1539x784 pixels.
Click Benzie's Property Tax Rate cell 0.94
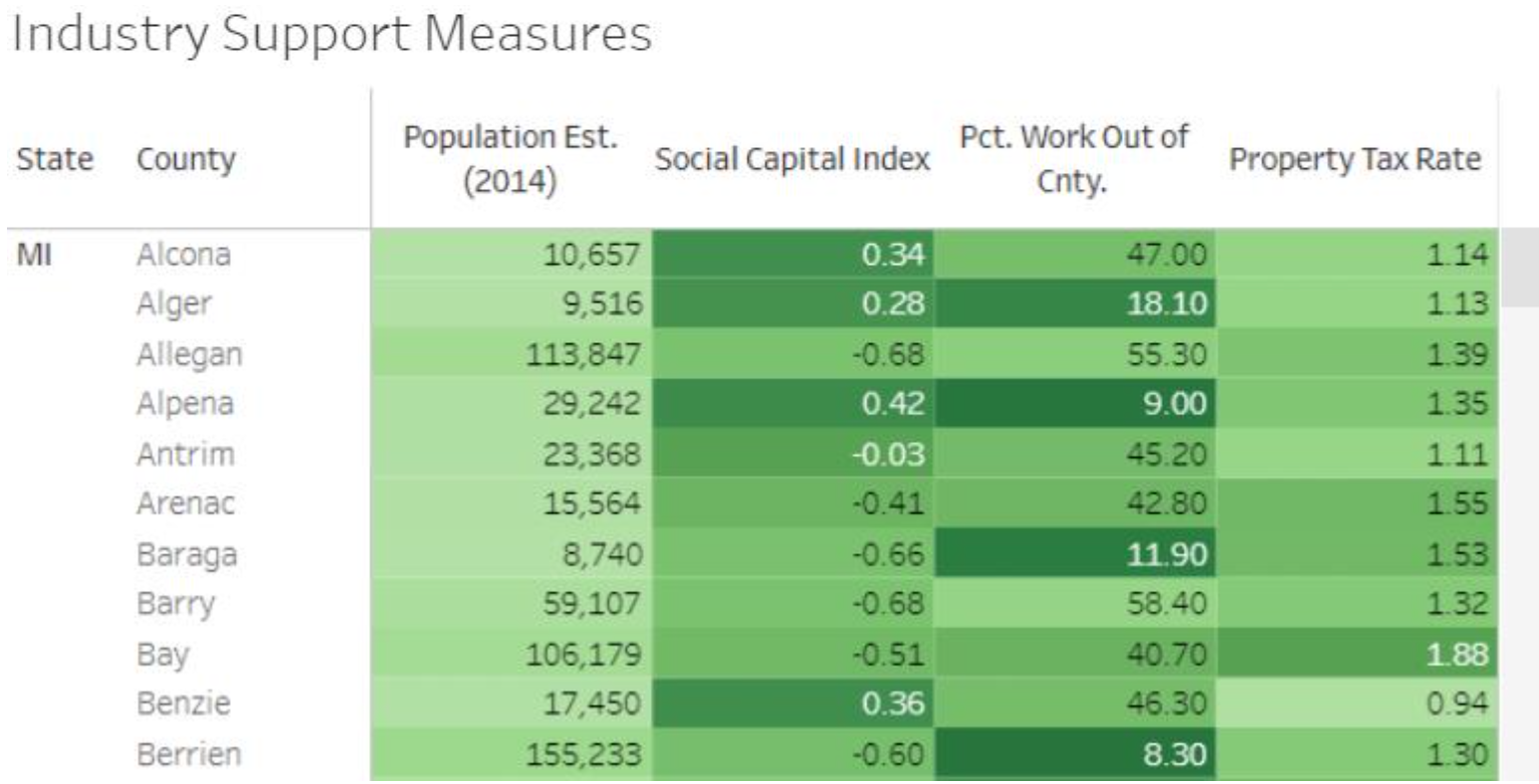click(1460, 704)
